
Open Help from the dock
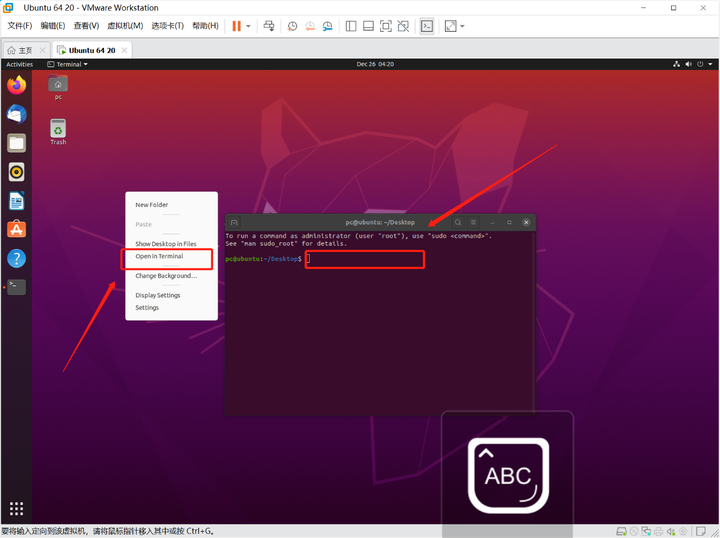point(17,258)
